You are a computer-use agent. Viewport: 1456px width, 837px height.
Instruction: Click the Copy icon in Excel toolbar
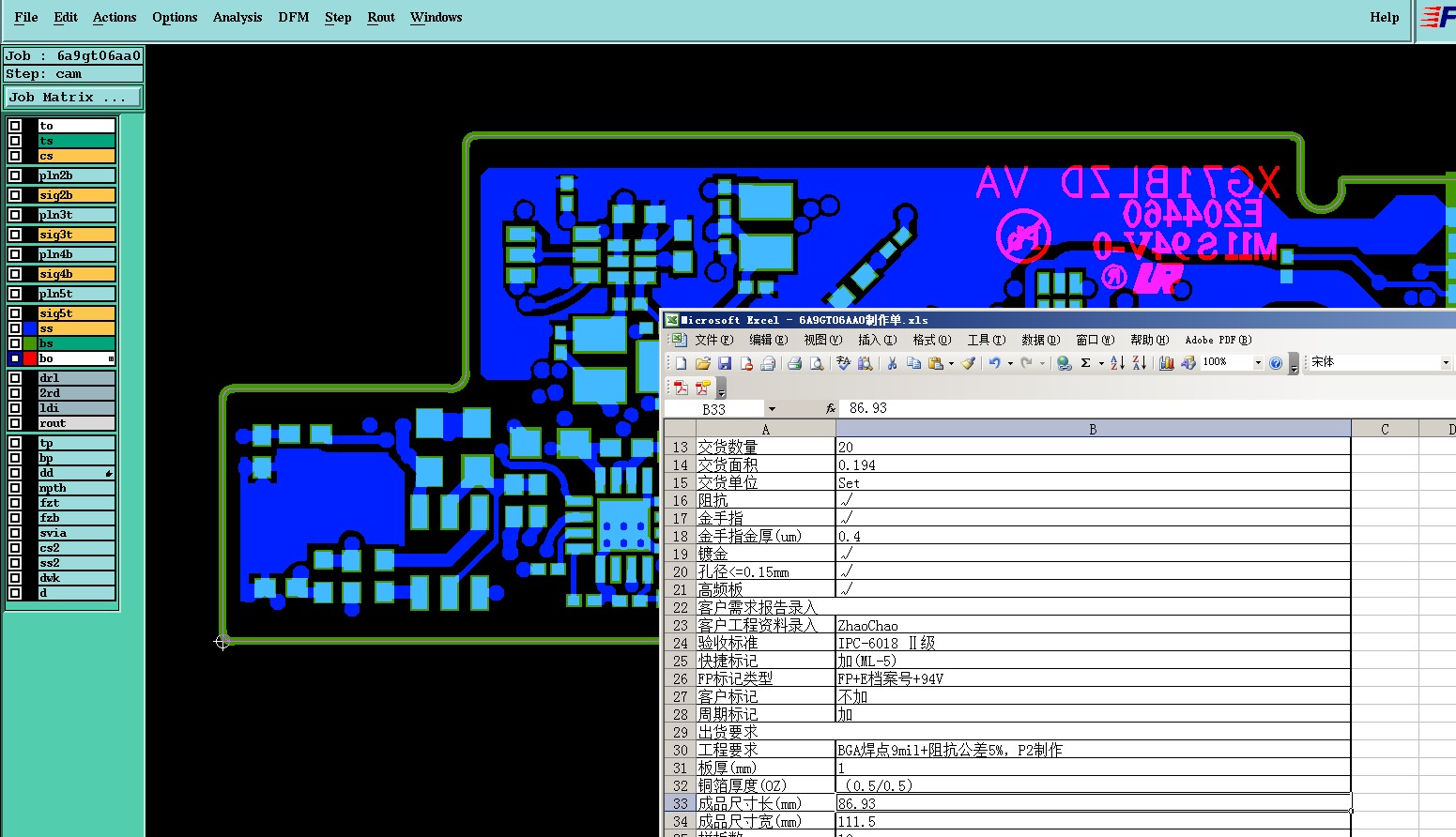(x=913, y=363)
